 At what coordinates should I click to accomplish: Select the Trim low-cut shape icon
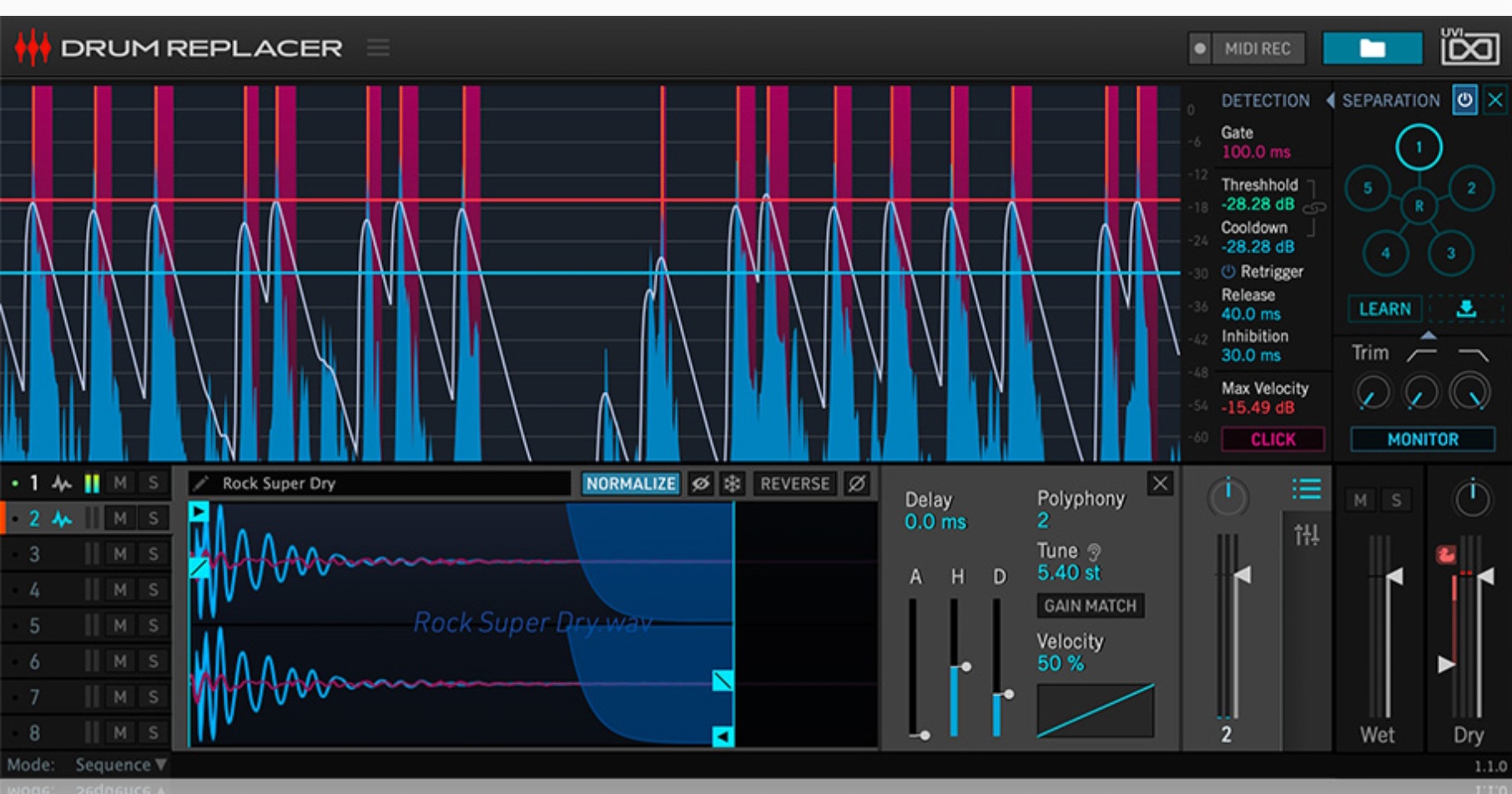coord(1421,355)
